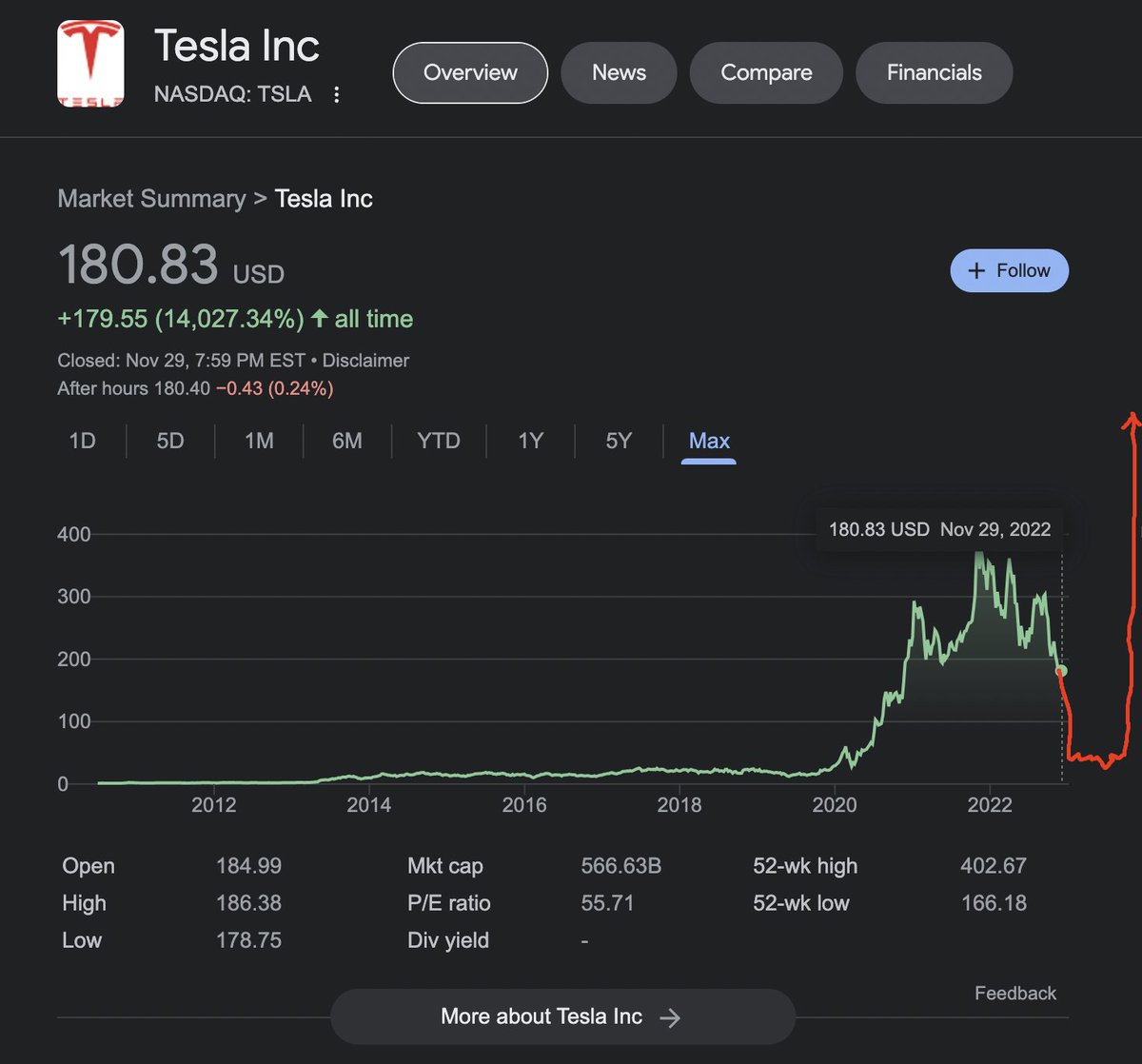Image resolution: width=1142 pixels, height=1064 pixels.
Task: Click the High value 186.38
Action: (248, 903)
